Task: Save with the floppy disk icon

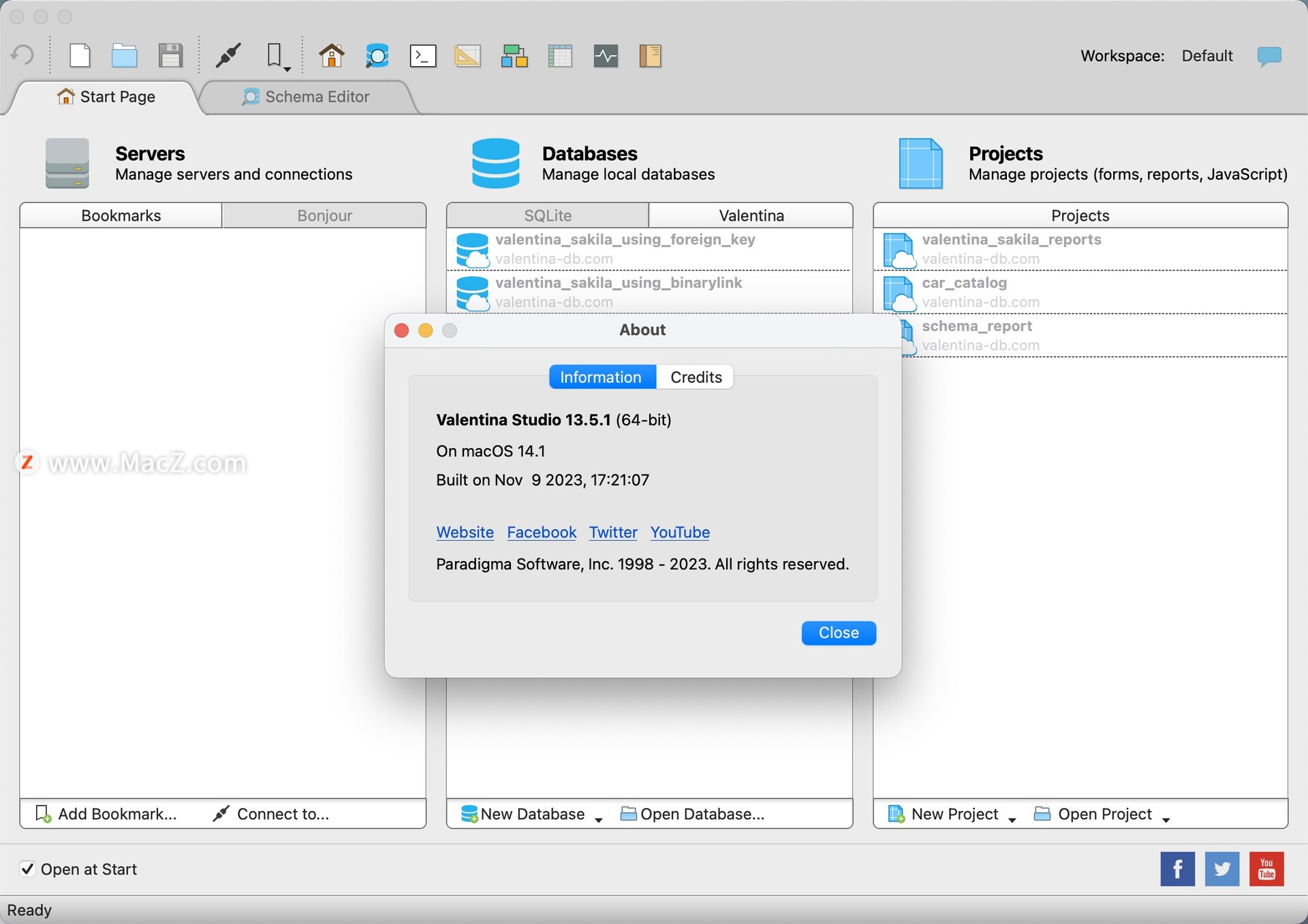Action: [170, 55]
